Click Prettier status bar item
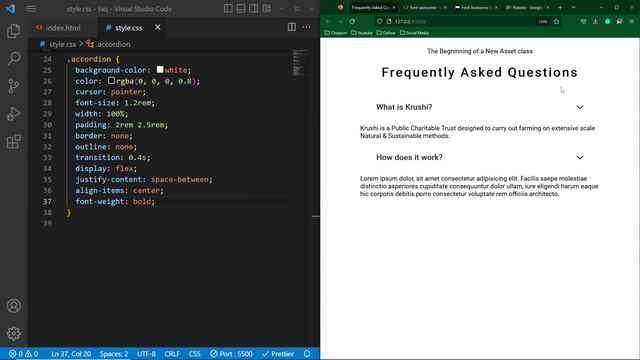 point(278,354)
